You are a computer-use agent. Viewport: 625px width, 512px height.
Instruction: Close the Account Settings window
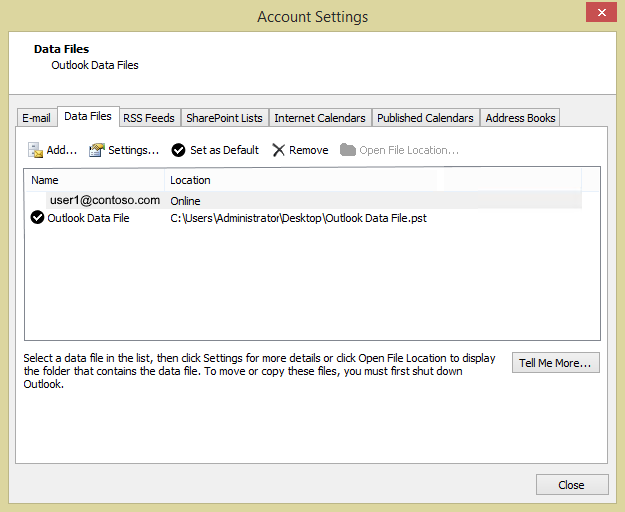[572, 485]
